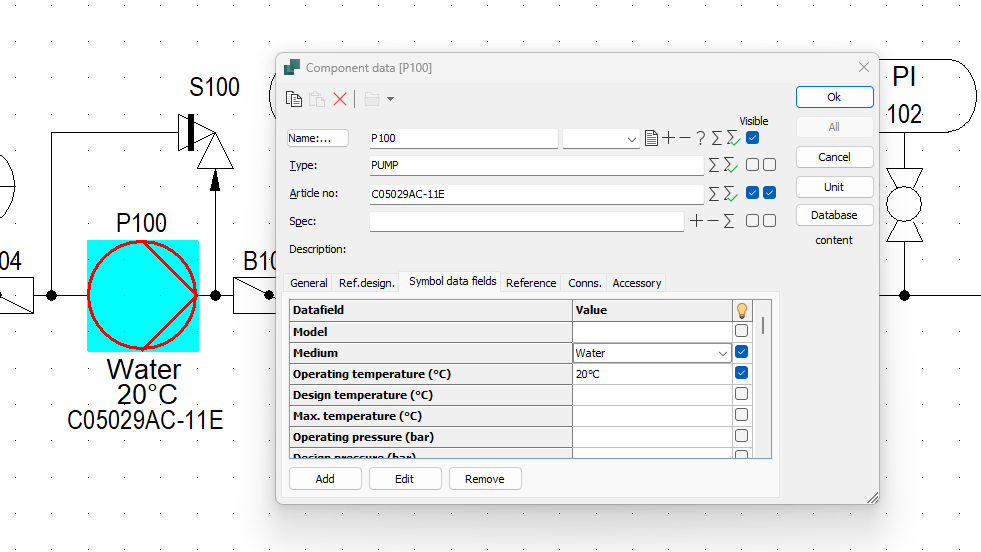
Task: Close the Component data dialog
Action: click(864, 67)
